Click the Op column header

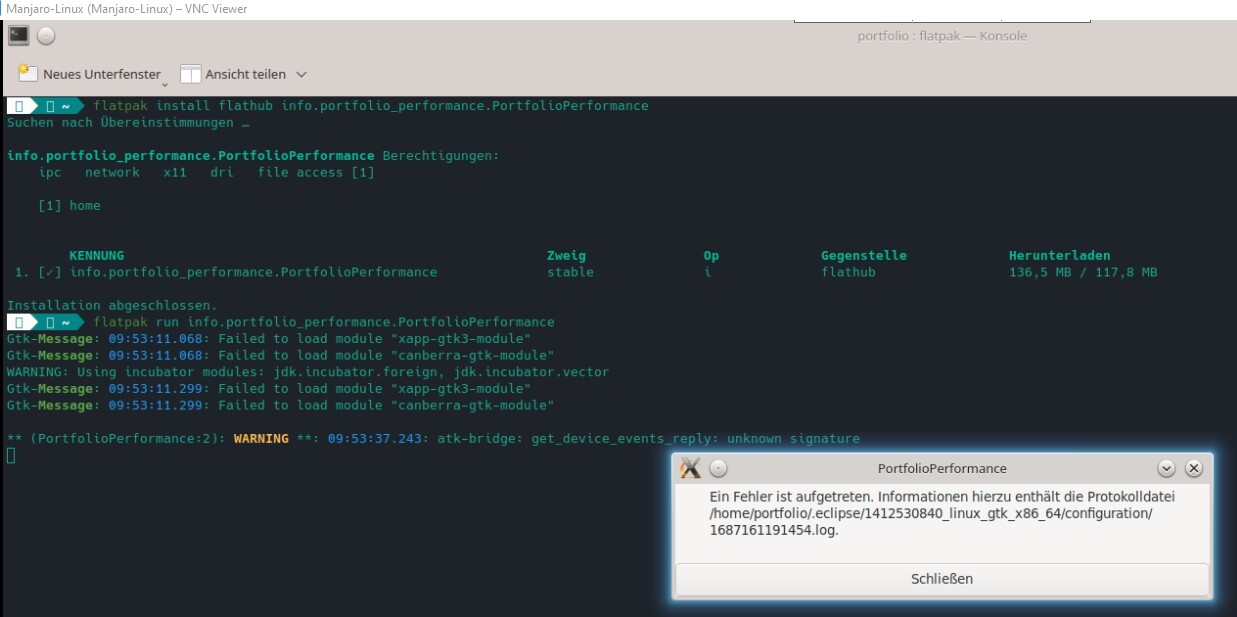point(711,255)
